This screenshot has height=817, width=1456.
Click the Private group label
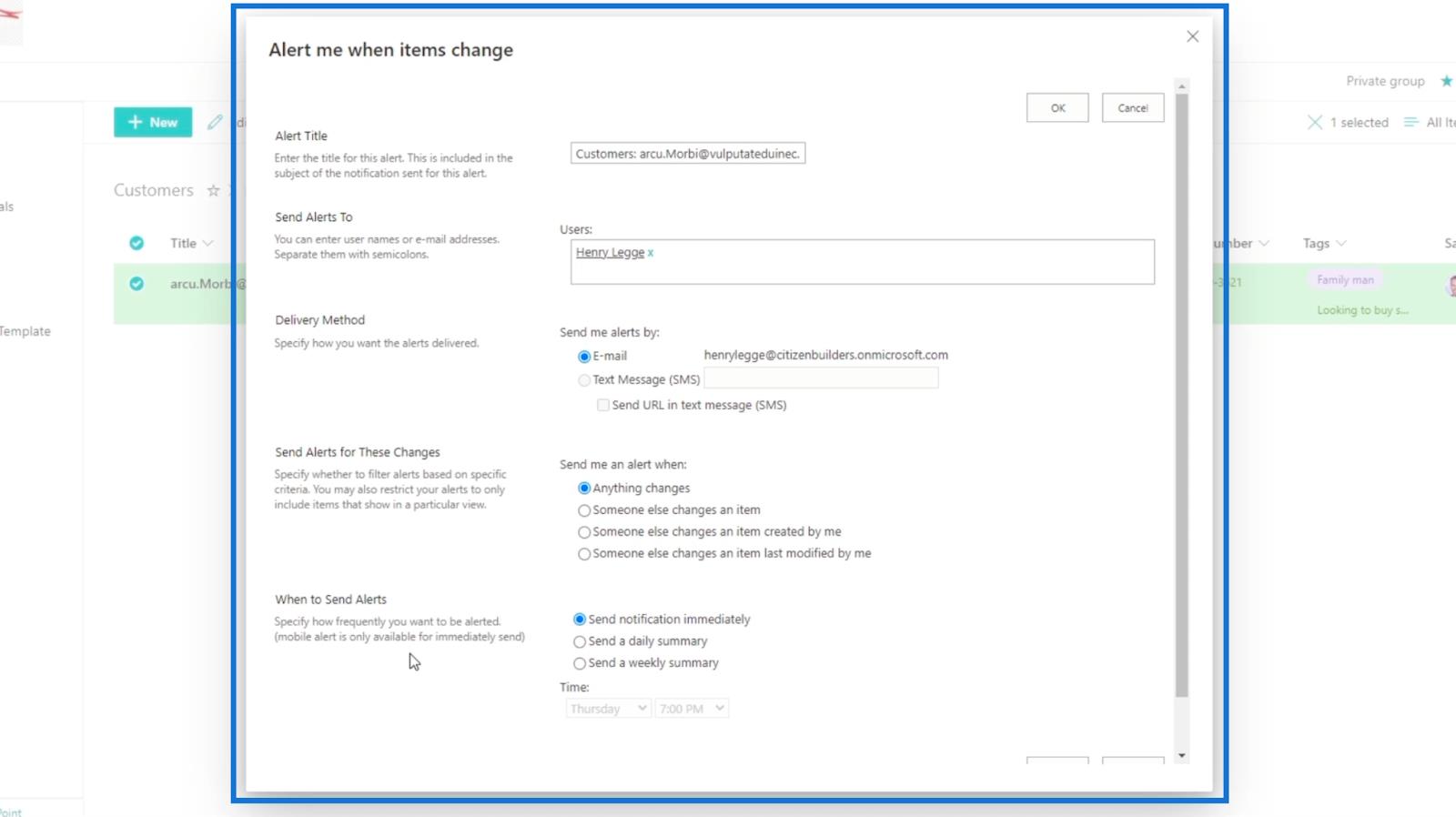pyautogui.click(x=1385, y=81)
